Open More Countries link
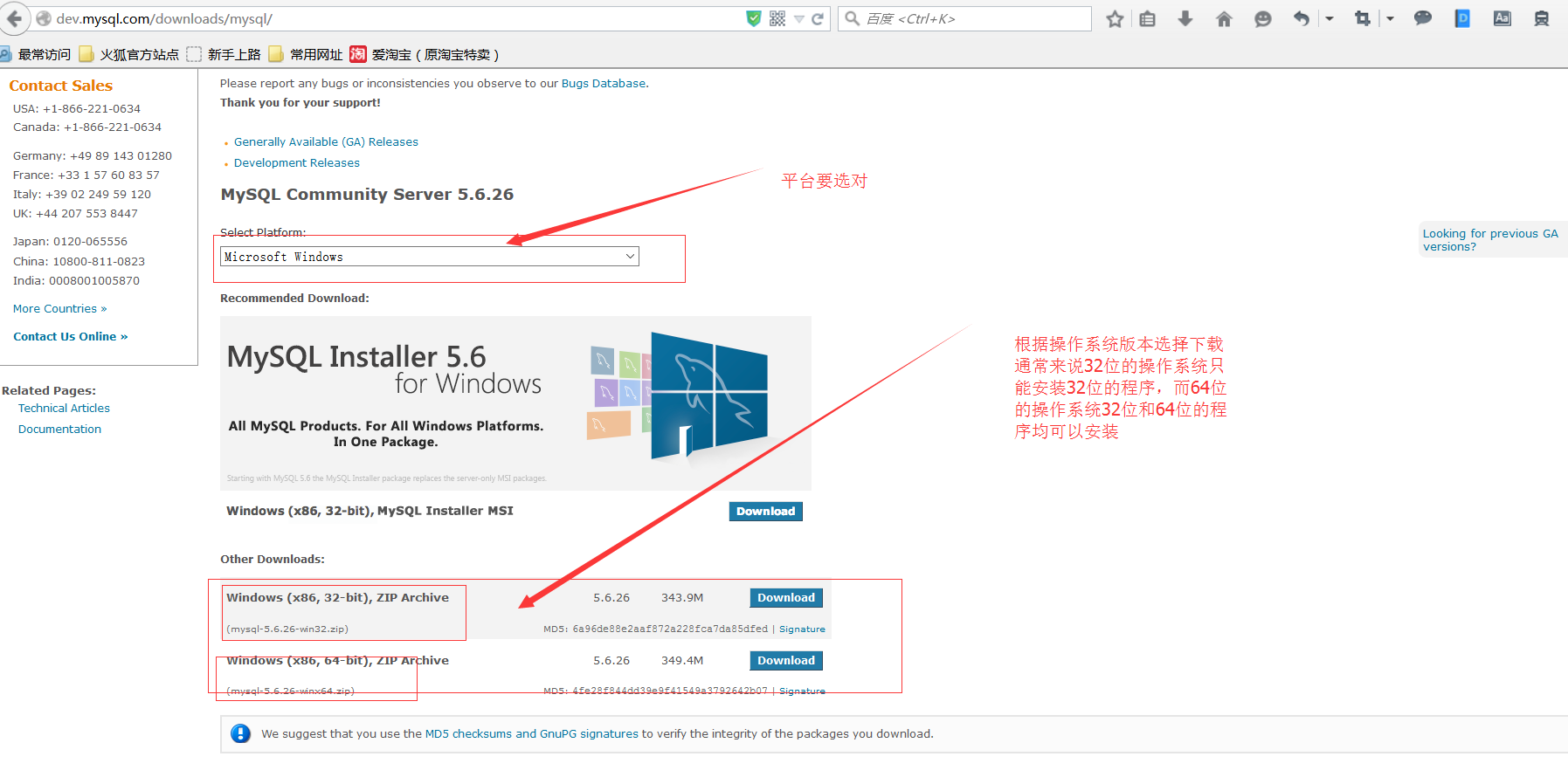This screenshot has height=784, width=1568. pos(59,309)
